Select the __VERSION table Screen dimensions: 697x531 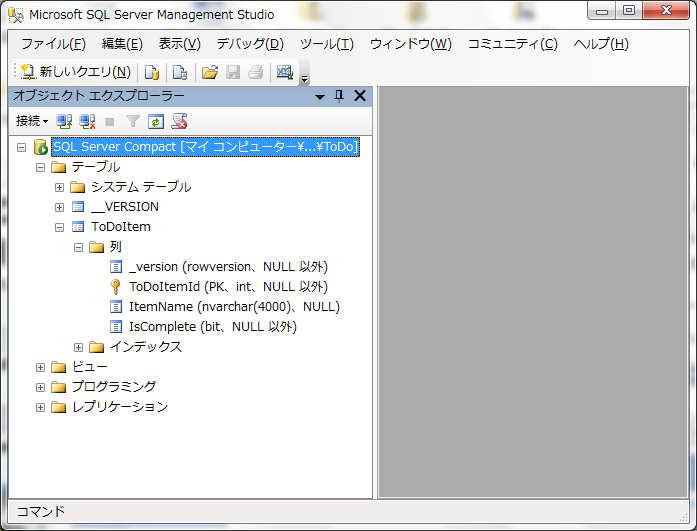click(x=125, y=207)
